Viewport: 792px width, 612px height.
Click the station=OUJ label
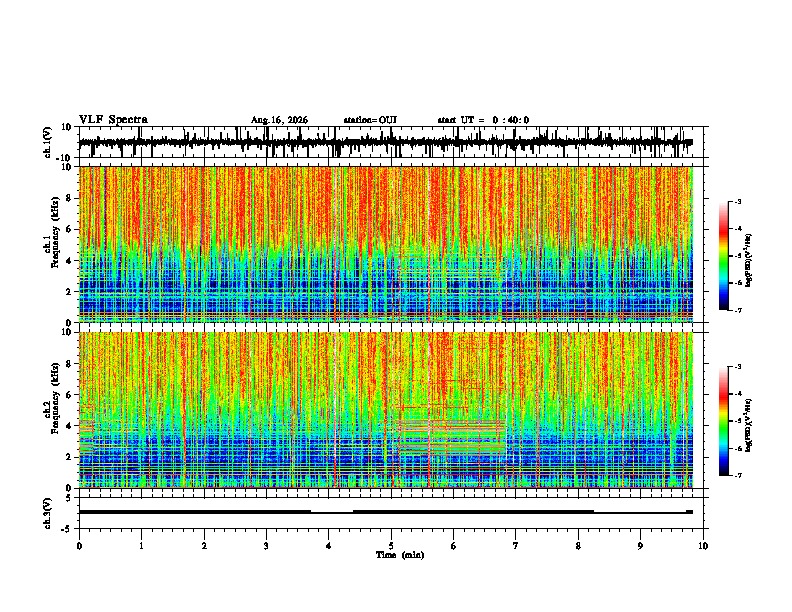(370, 120)
